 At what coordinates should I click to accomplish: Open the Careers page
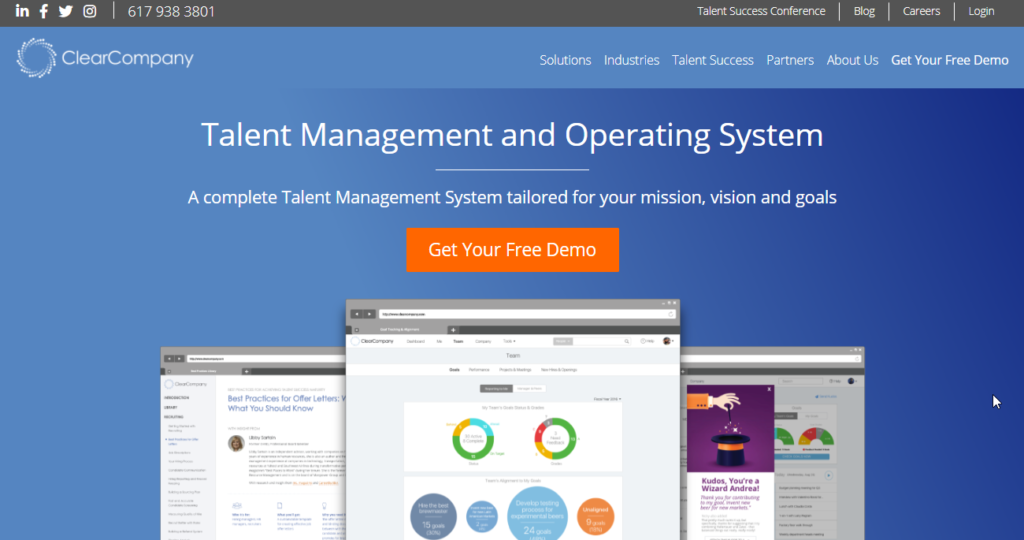coord(921,11)
